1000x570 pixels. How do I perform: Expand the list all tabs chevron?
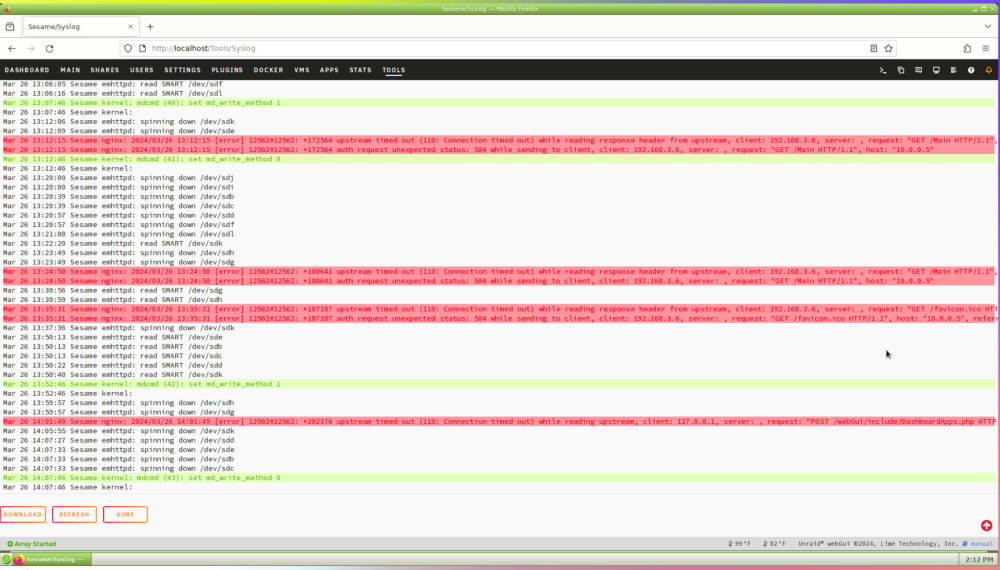(988, 27)
